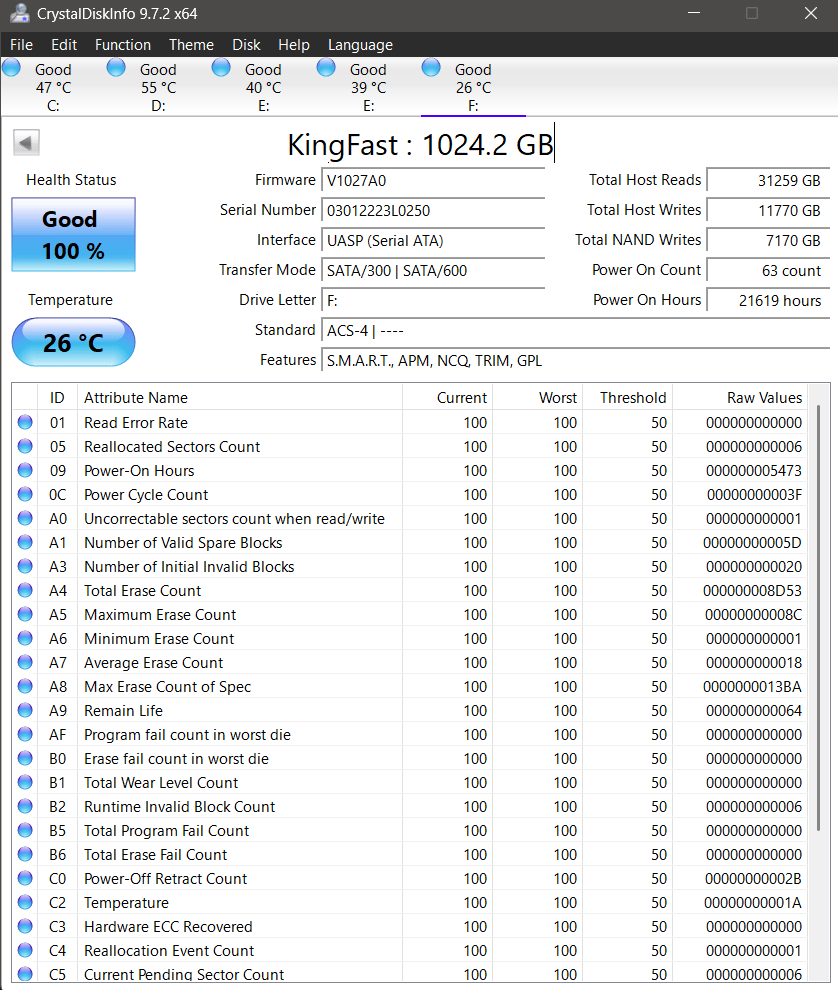Screen dimensions: 838x990
Task: Click the Max Erase Count of Spec row
Action: (410, 686)
